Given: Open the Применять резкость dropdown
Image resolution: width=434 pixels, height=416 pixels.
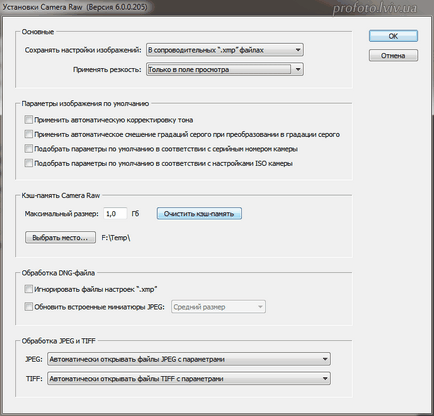Looking at the screenshot, I should [x=225, y=69].
